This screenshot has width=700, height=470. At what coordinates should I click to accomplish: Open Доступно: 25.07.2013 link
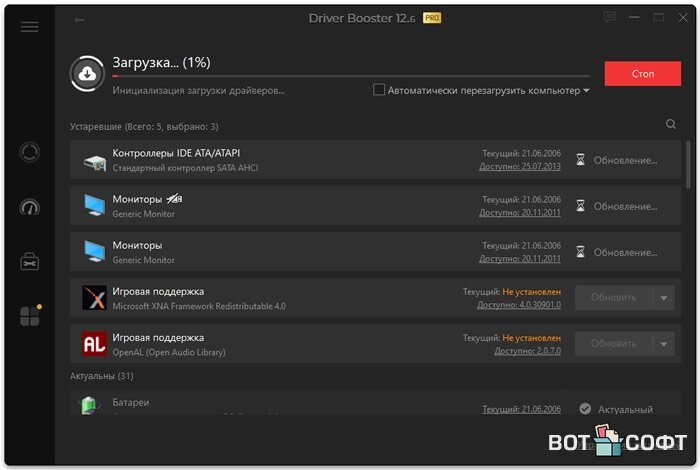click(x=520, y=166)
